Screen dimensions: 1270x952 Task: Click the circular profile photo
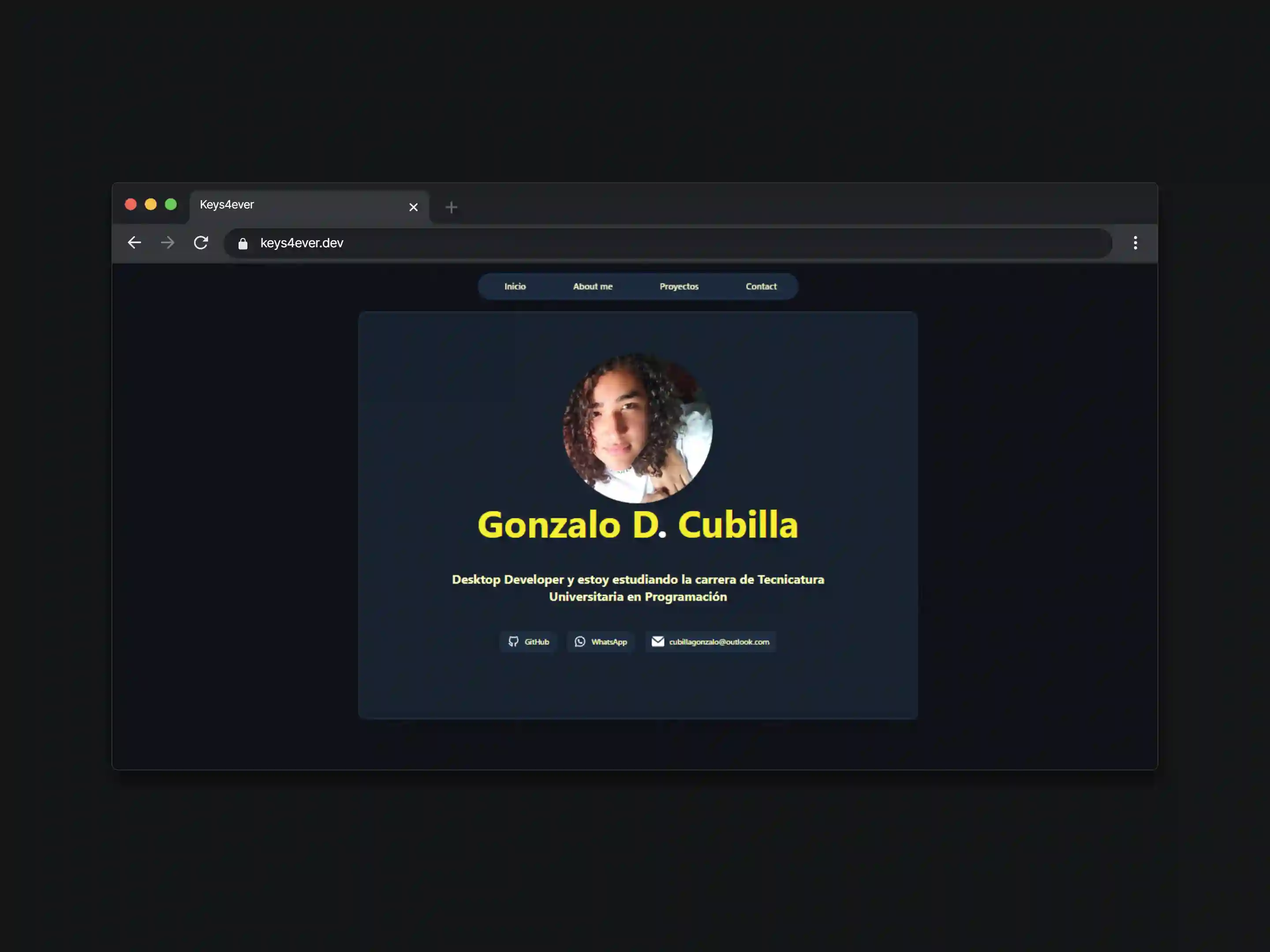pos(638,428)
